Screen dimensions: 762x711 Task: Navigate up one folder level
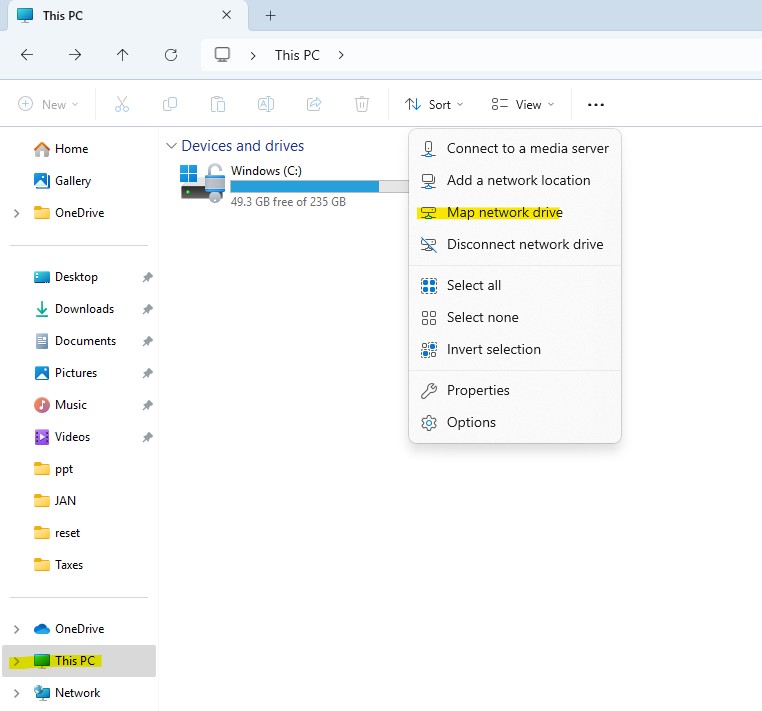(x=122, y=55)
